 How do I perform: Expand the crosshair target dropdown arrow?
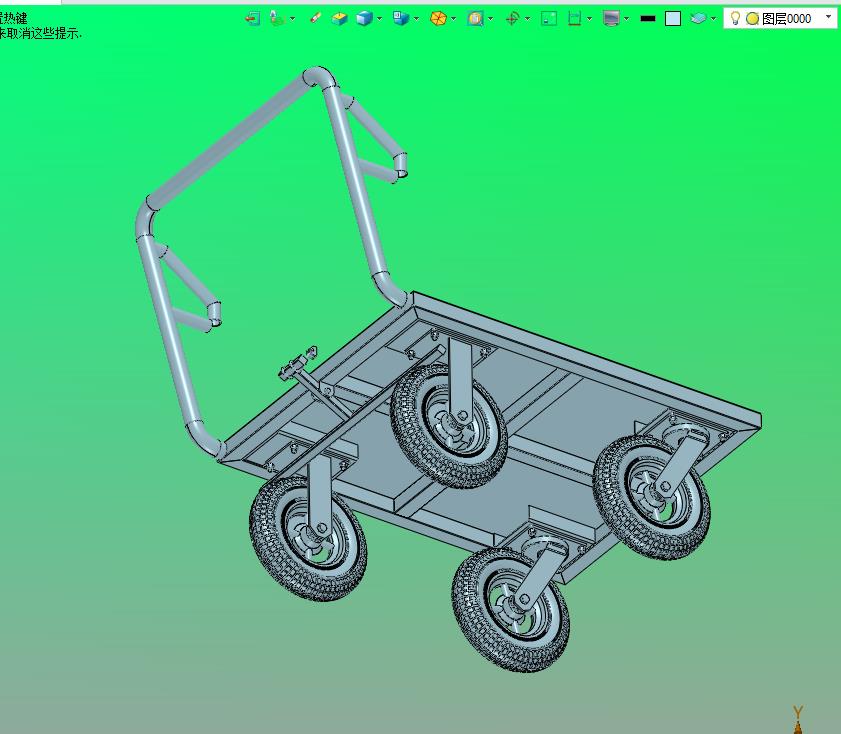click(x=528, y=19)
